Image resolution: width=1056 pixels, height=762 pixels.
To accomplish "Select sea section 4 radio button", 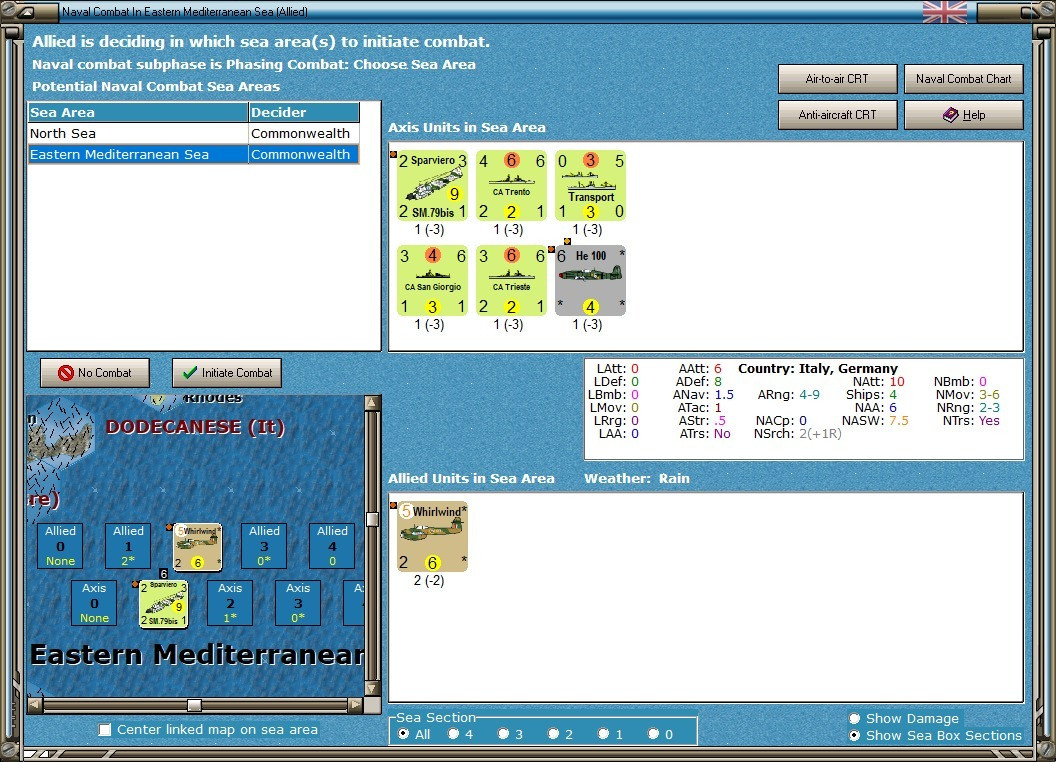I will 453,734.
